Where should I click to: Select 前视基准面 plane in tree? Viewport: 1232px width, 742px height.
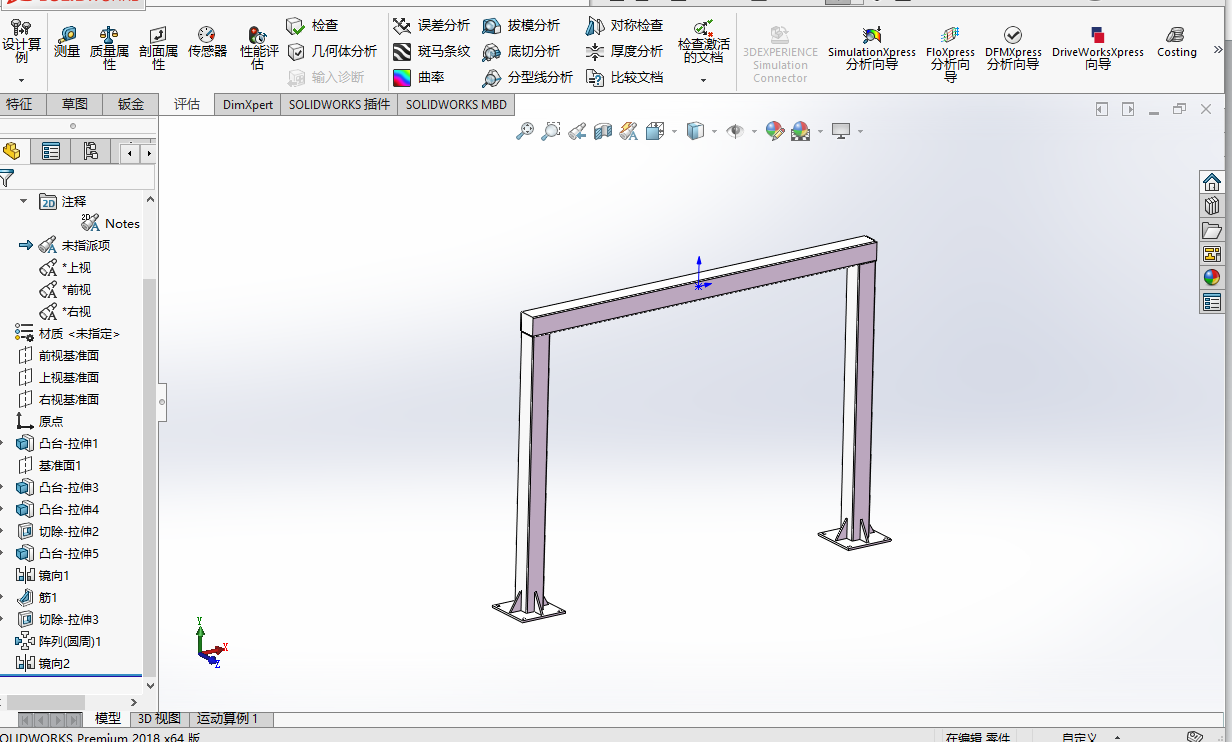pos(59,355)
